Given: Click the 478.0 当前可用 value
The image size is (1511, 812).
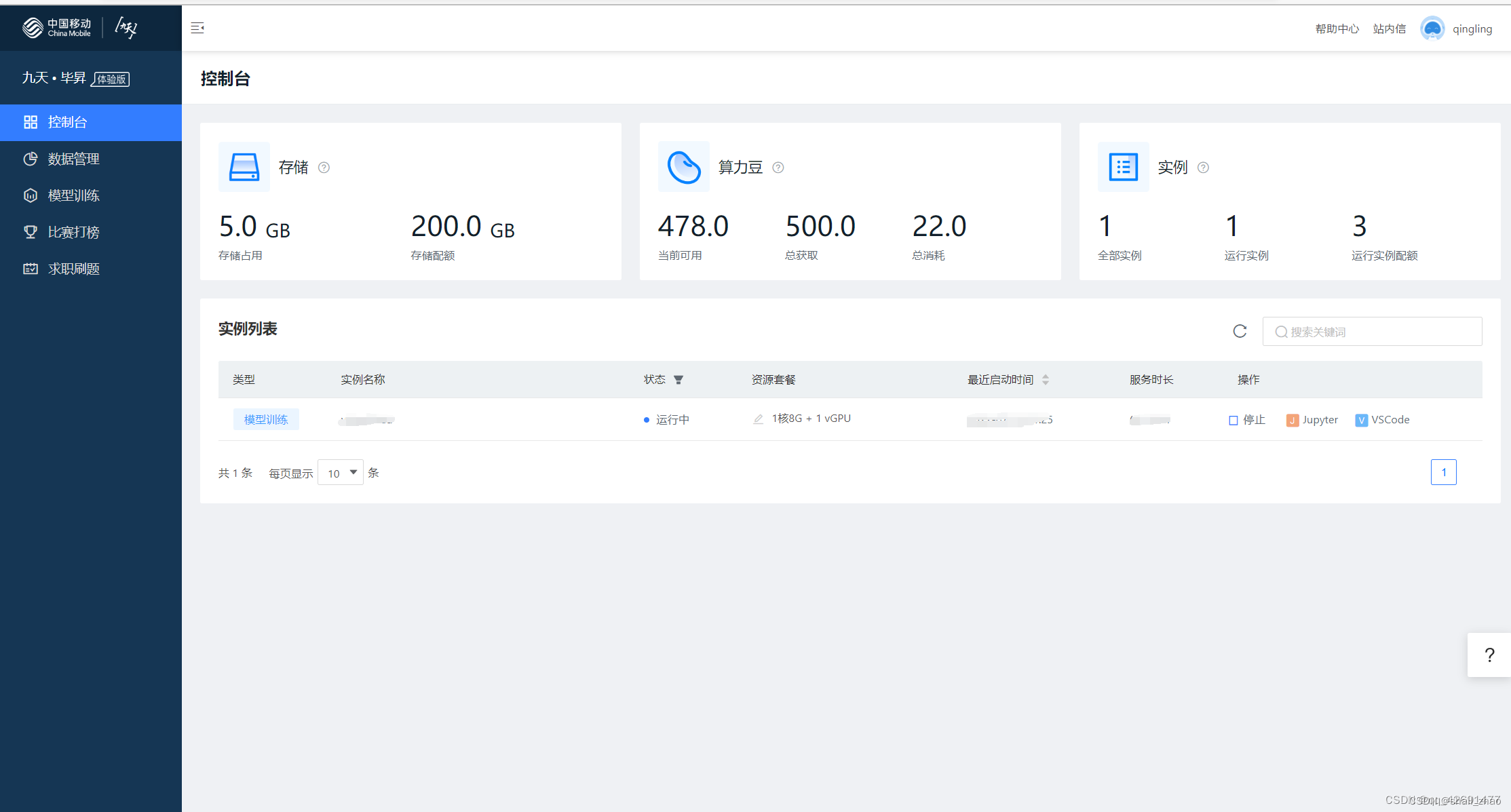Looking at the screenshot, I should tap(693, 226).
